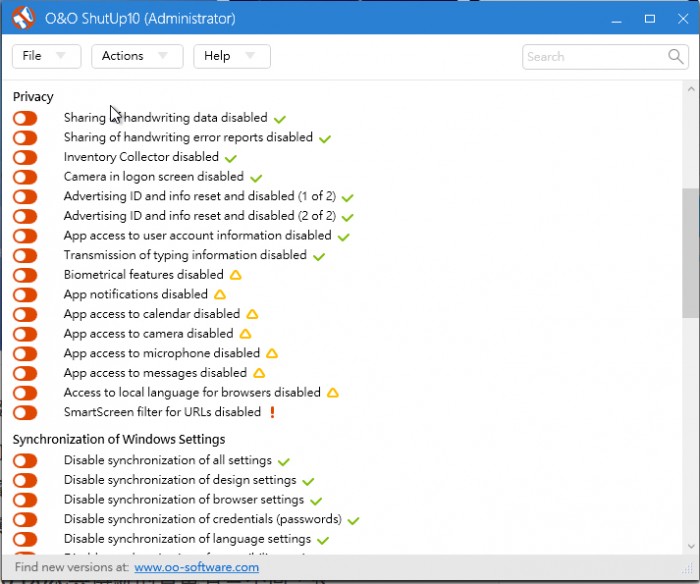
Task: Click red exclamation beside SmartScreen filter
Action: coord(272,412)
